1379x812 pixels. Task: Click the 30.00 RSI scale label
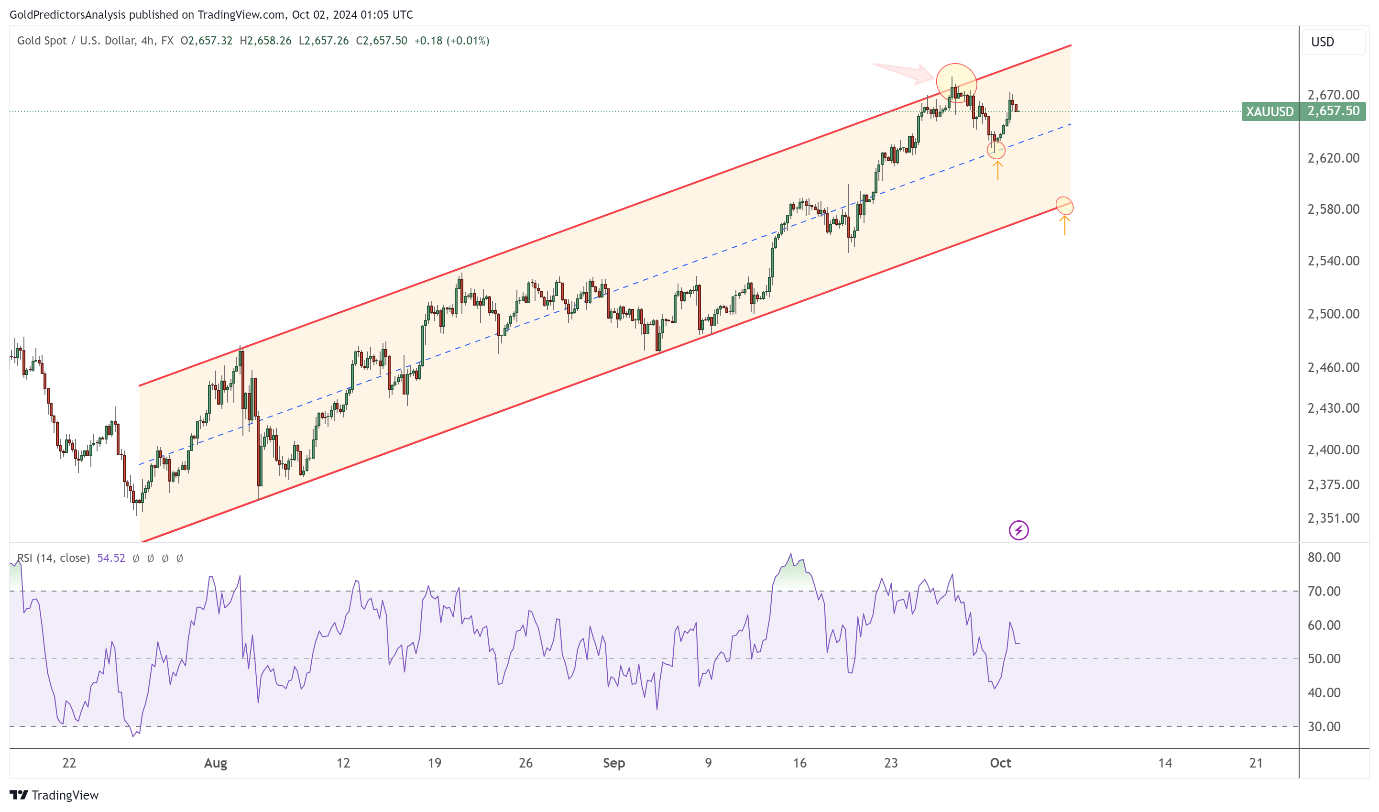[1323, 727]
